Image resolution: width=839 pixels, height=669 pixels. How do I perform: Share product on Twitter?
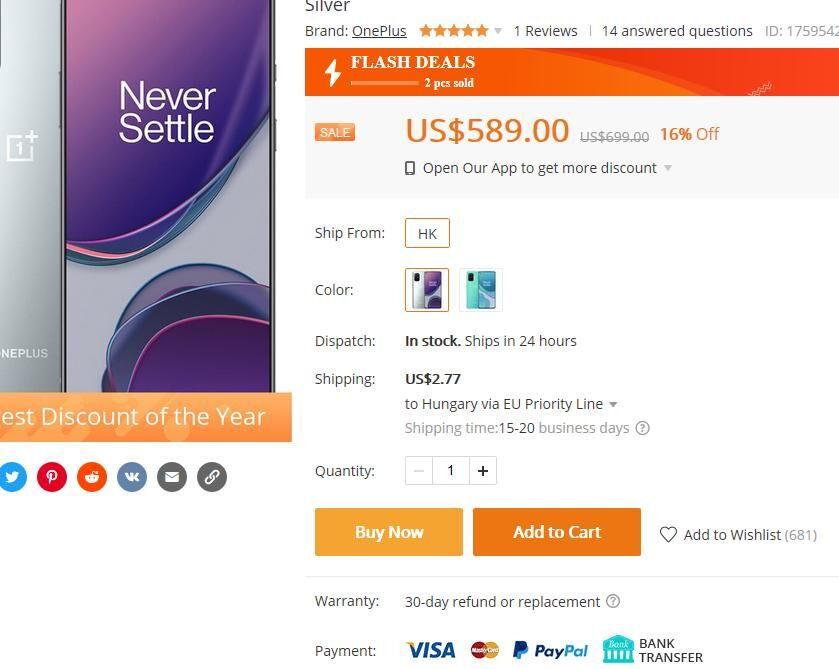(12, 477)
